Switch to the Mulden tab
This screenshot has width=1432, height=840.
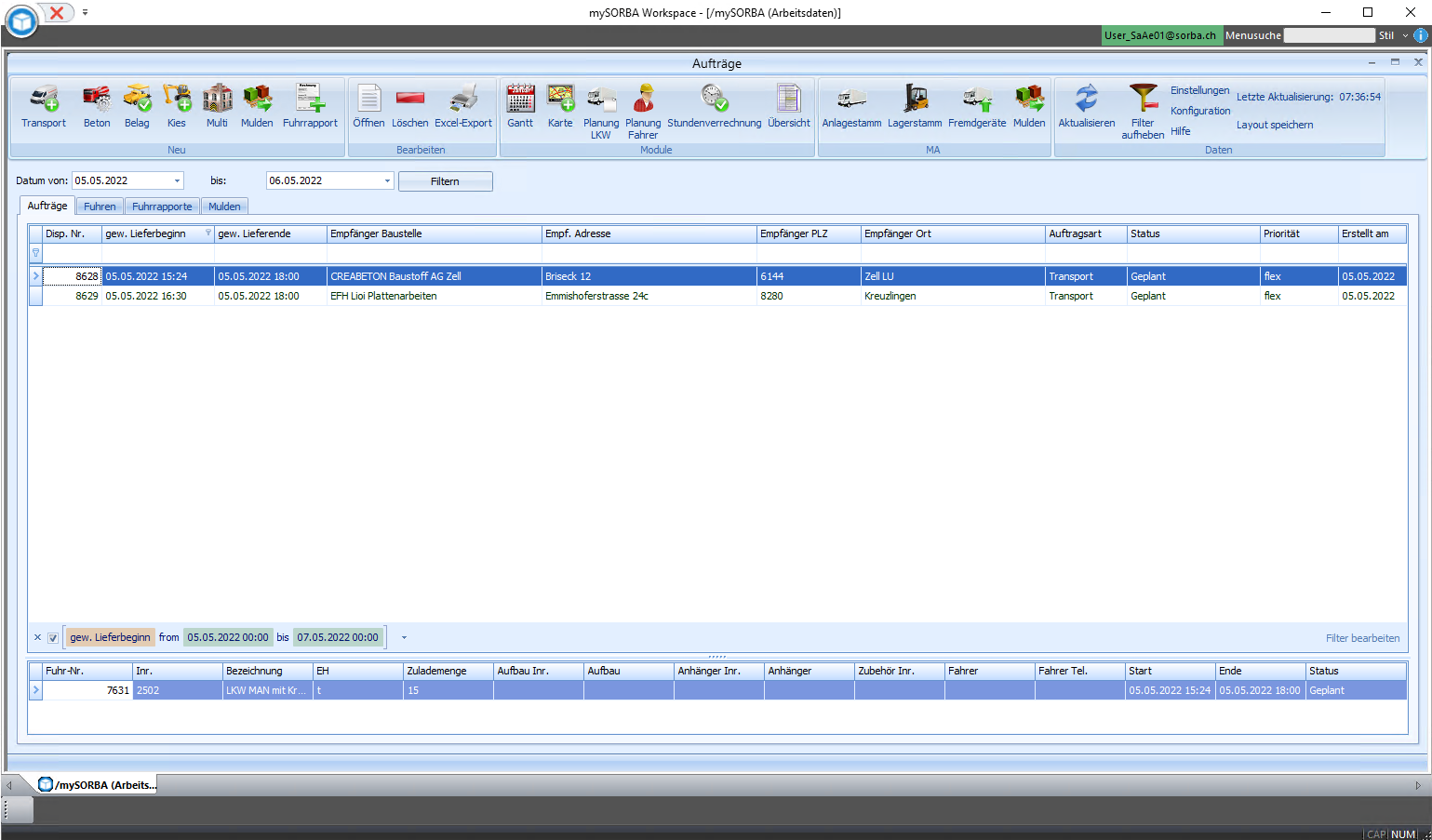(x=224, y=207)
